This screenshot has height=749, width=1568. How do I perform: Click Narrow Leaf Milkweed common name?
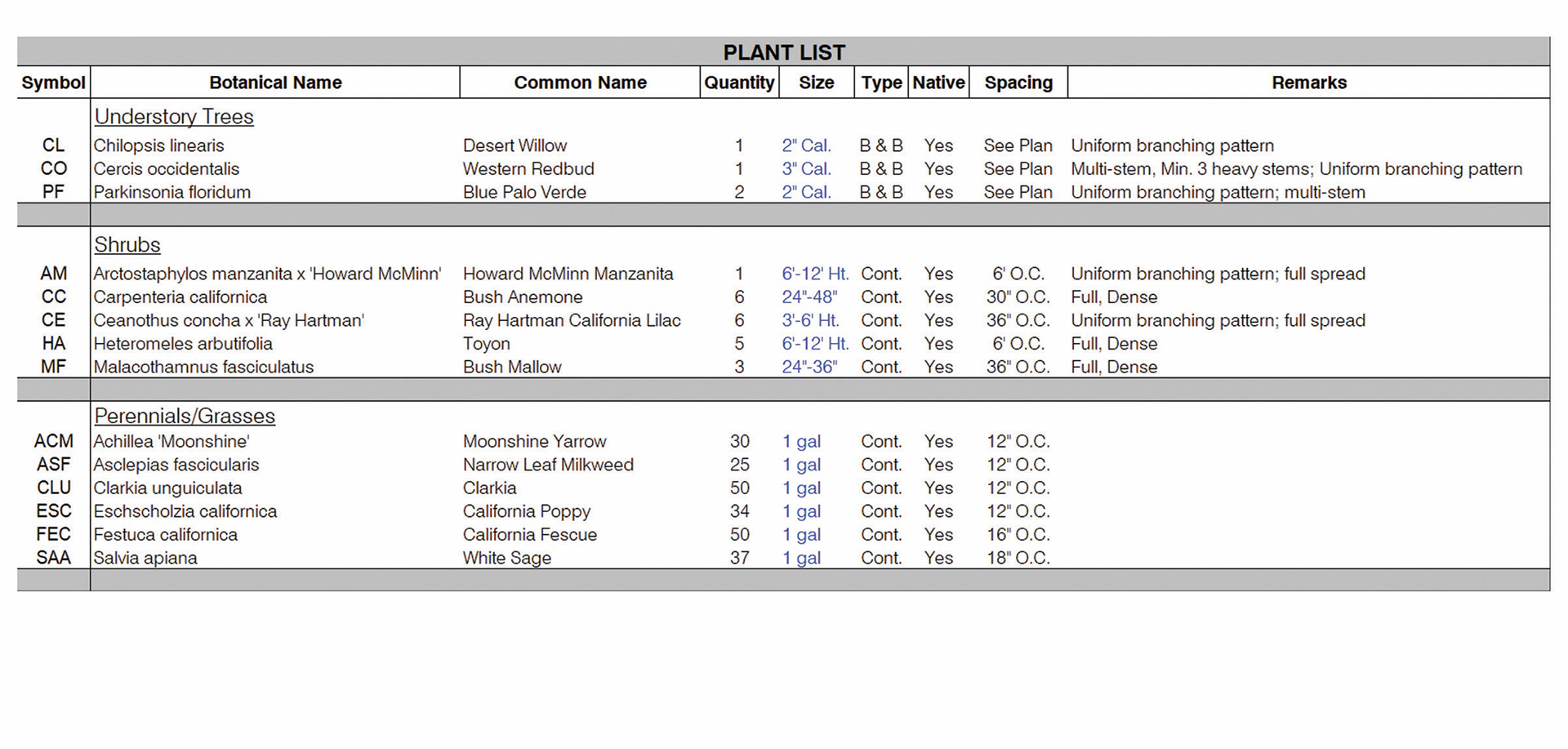pyautogui.click(x=548, y=465)
